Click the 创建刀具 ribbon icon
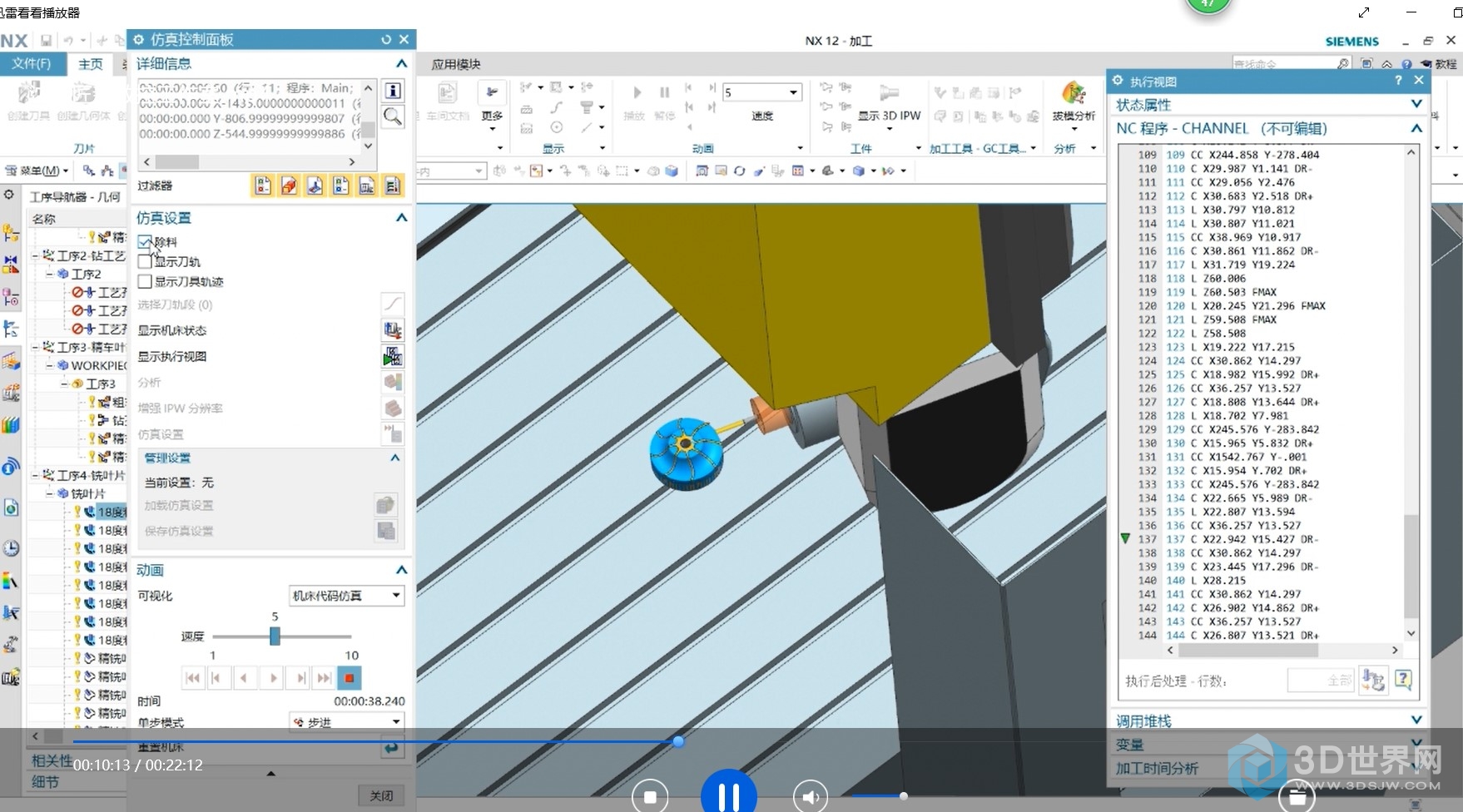This screenshot has height=812, width=1463. [x=29, y=101]
